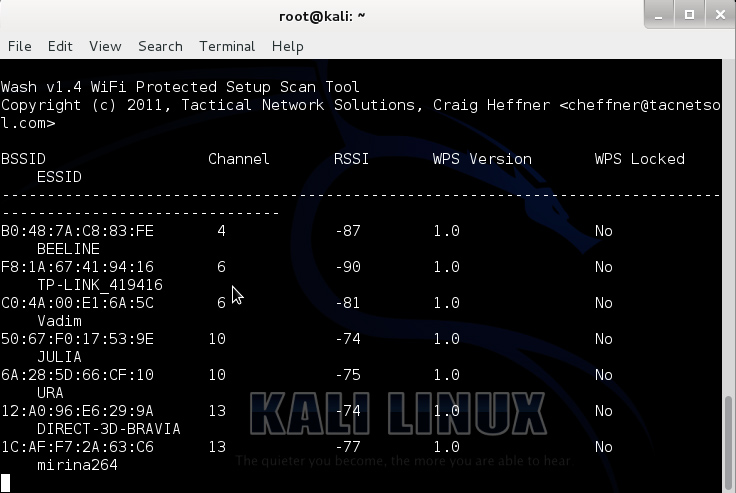Image resolution: width=736 pixels, height=493 pixels.
Task: Click the WPS Locked column header
Action: (x=640, y=159)
